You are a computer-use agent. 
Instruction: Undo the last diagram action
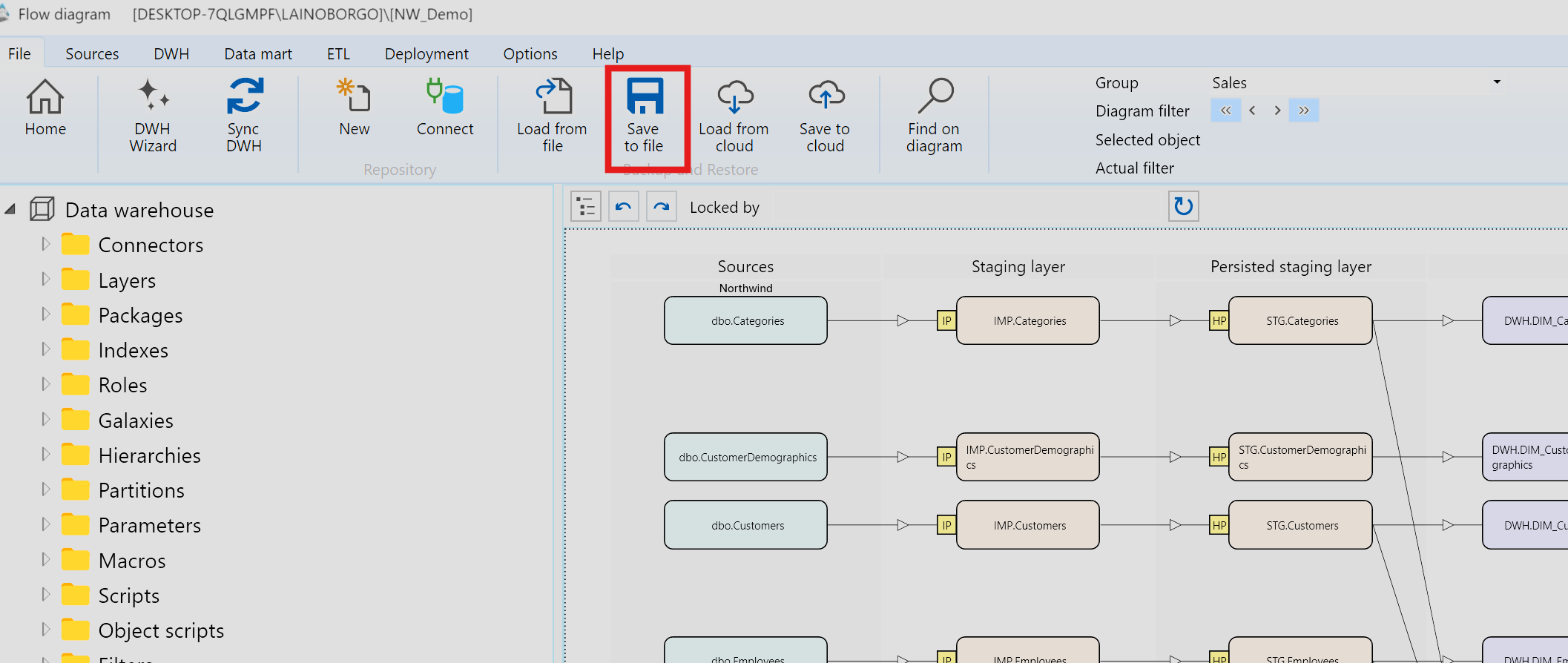click(x=624, y=206)
